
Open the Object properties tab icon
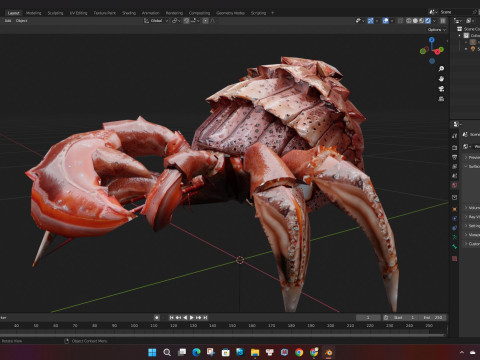(454, 209)
